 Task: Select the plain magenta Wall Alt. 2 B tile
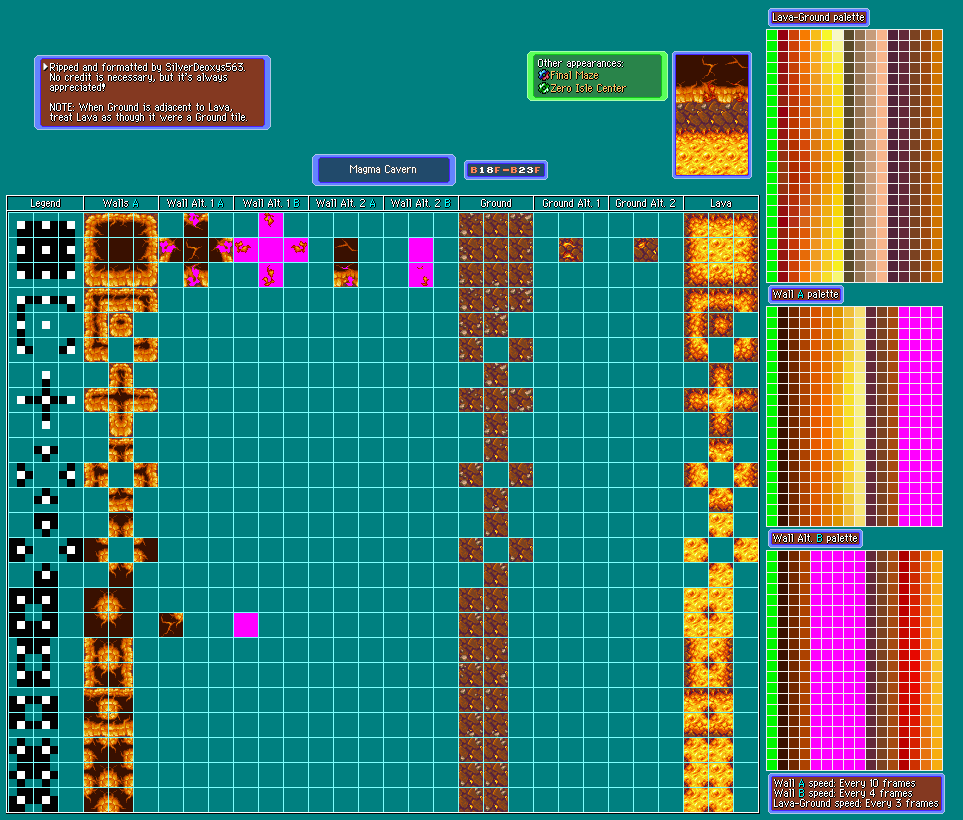coord(421,250)
